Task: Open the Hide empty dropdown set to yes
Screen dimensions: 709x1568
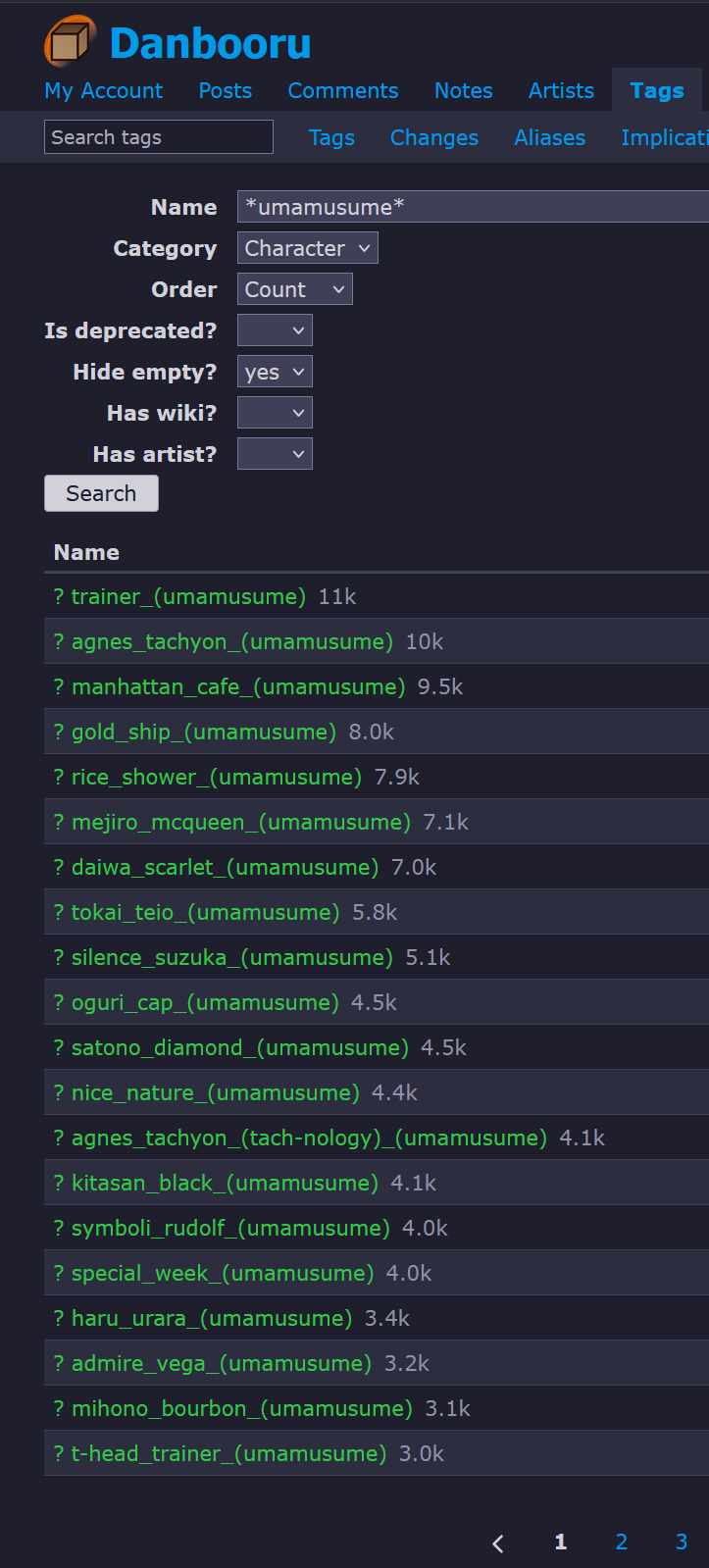Action: (275, 372)
